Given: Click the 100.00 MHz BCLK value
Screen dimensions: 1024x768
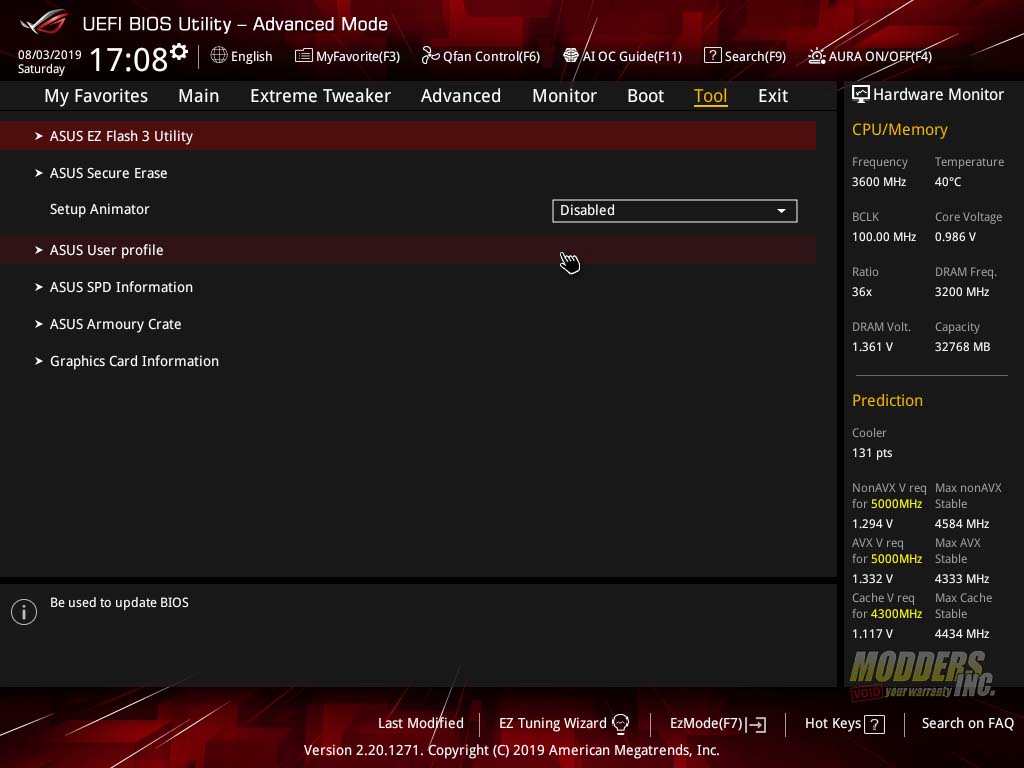Looking at the screenshot, I should tap(884, 237).
